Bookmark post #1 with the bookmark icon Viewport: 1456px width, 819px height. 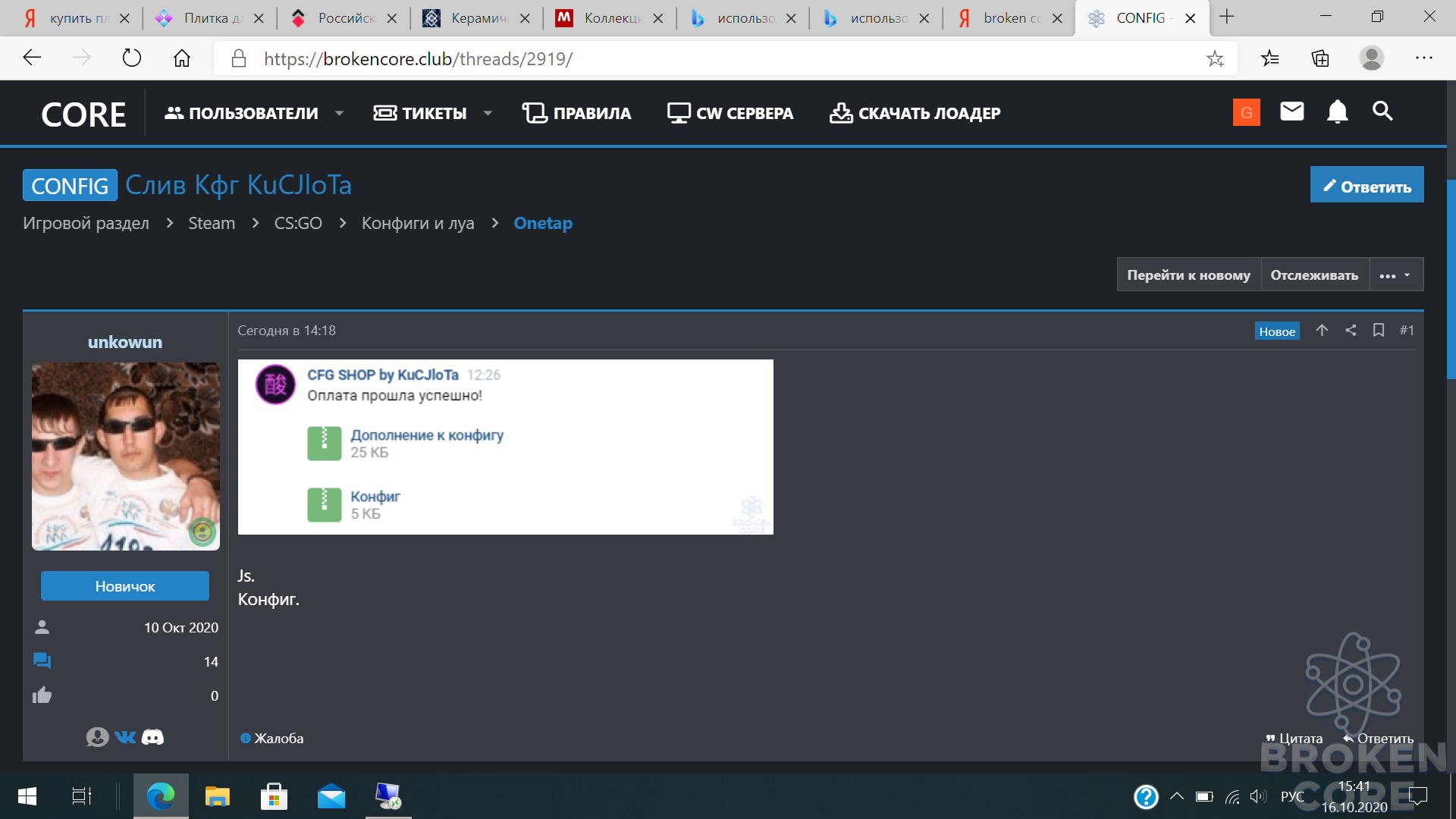coord(1379,330)
